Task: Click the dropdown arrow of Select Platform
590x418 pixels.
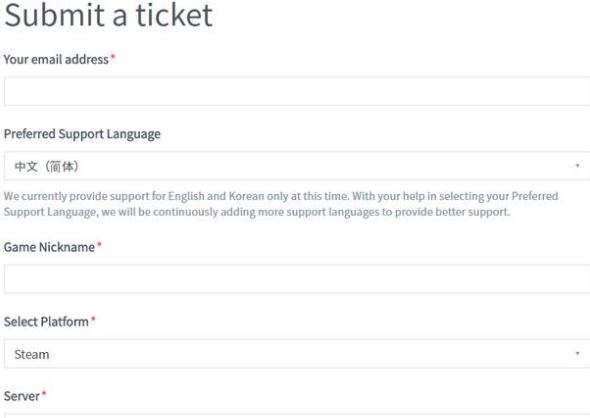Action: (x=577, y=353)
